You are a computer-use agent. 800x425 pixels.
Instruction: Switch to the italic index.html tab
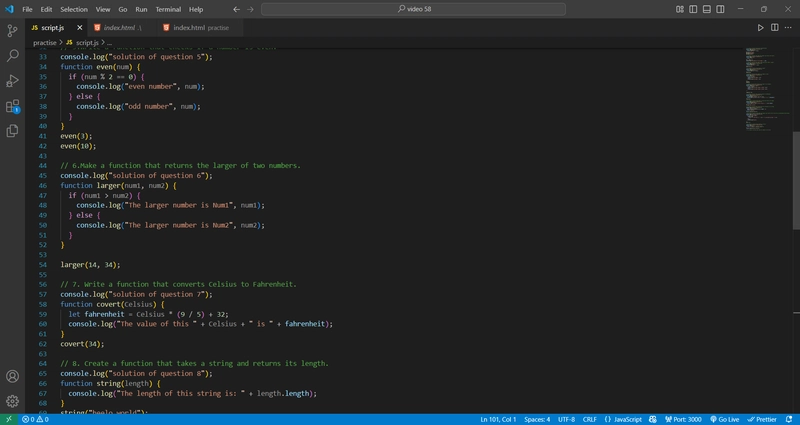tap(122, 28)
